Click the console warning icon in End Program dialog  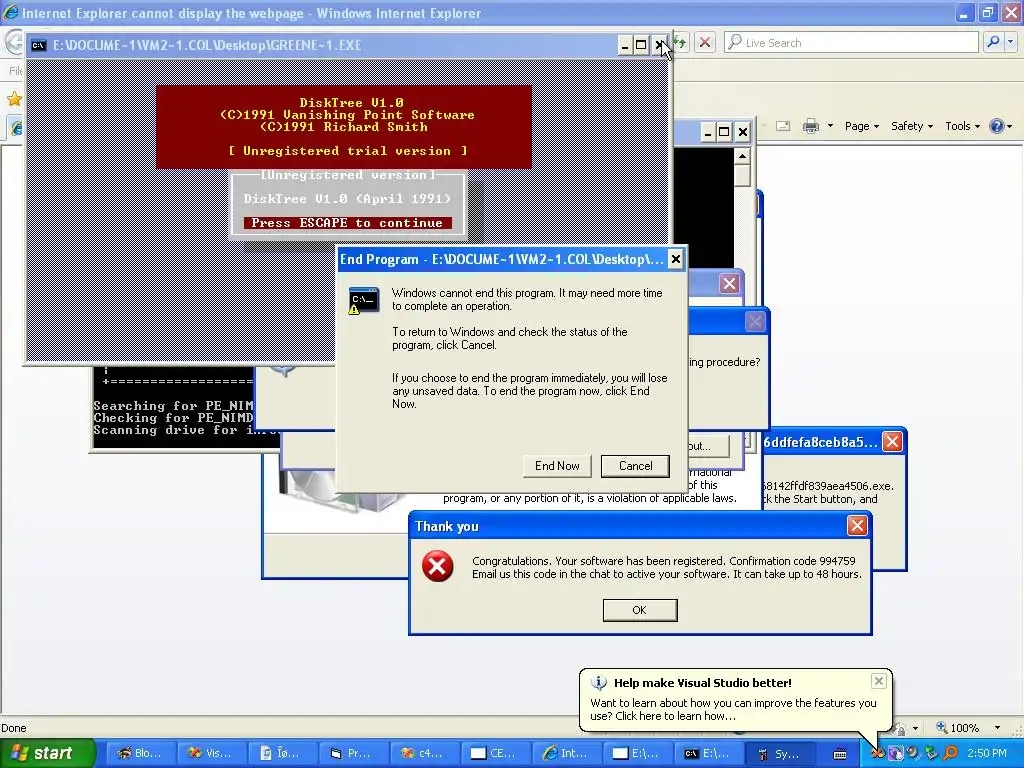point(363,300)
